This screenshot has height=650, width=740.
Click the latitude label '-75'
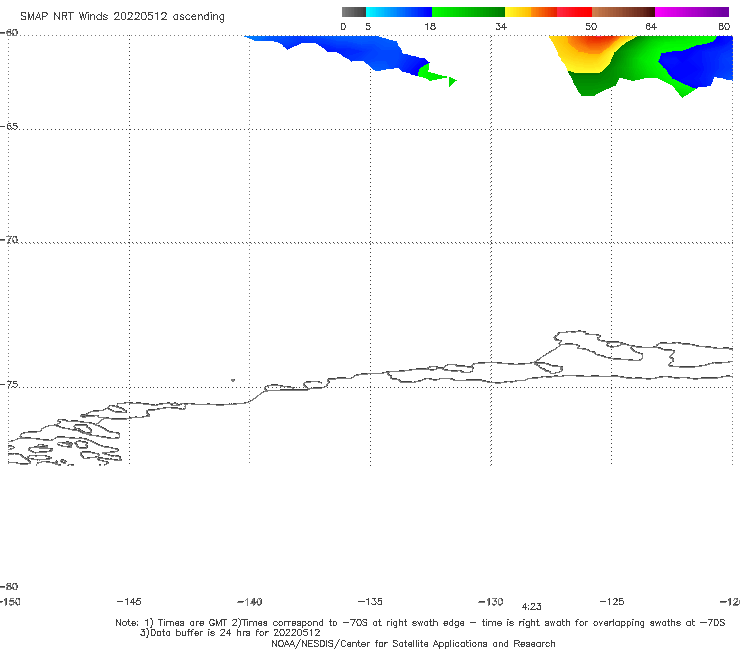tap(9, 385)
